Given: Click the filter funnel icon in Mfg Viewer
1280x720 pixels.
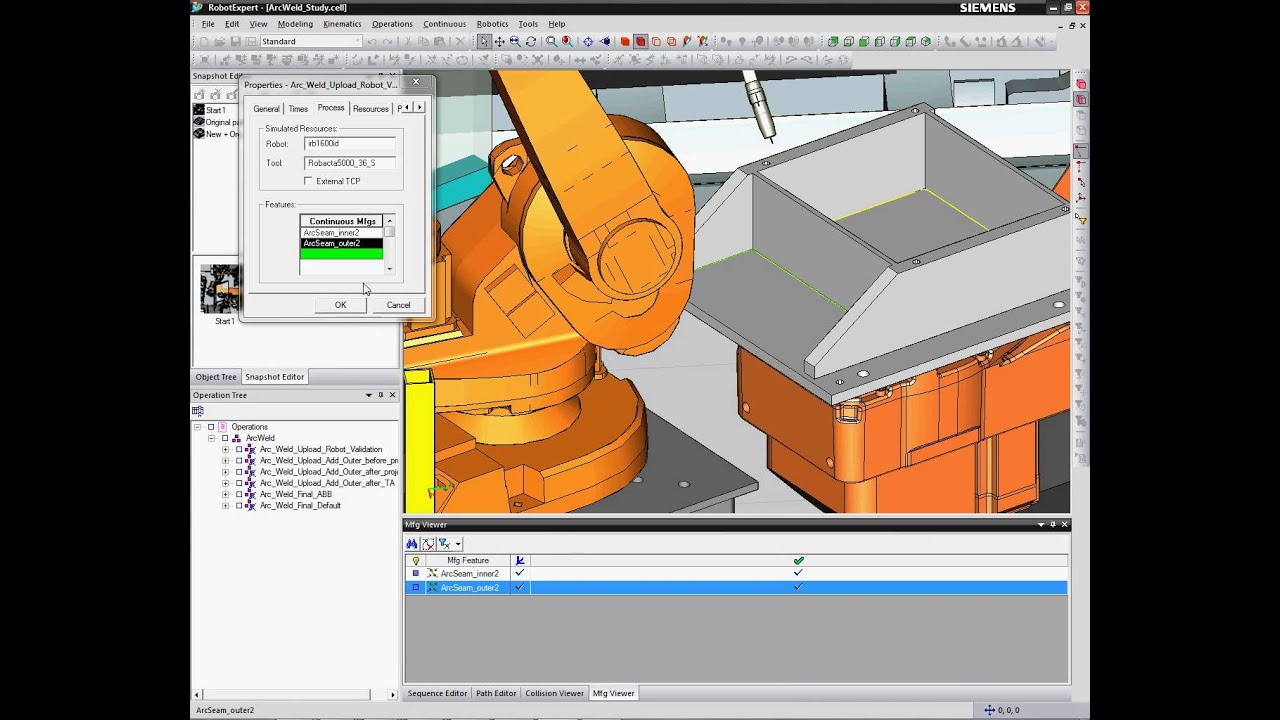Looking at the screenshot, I should (444, 544).
